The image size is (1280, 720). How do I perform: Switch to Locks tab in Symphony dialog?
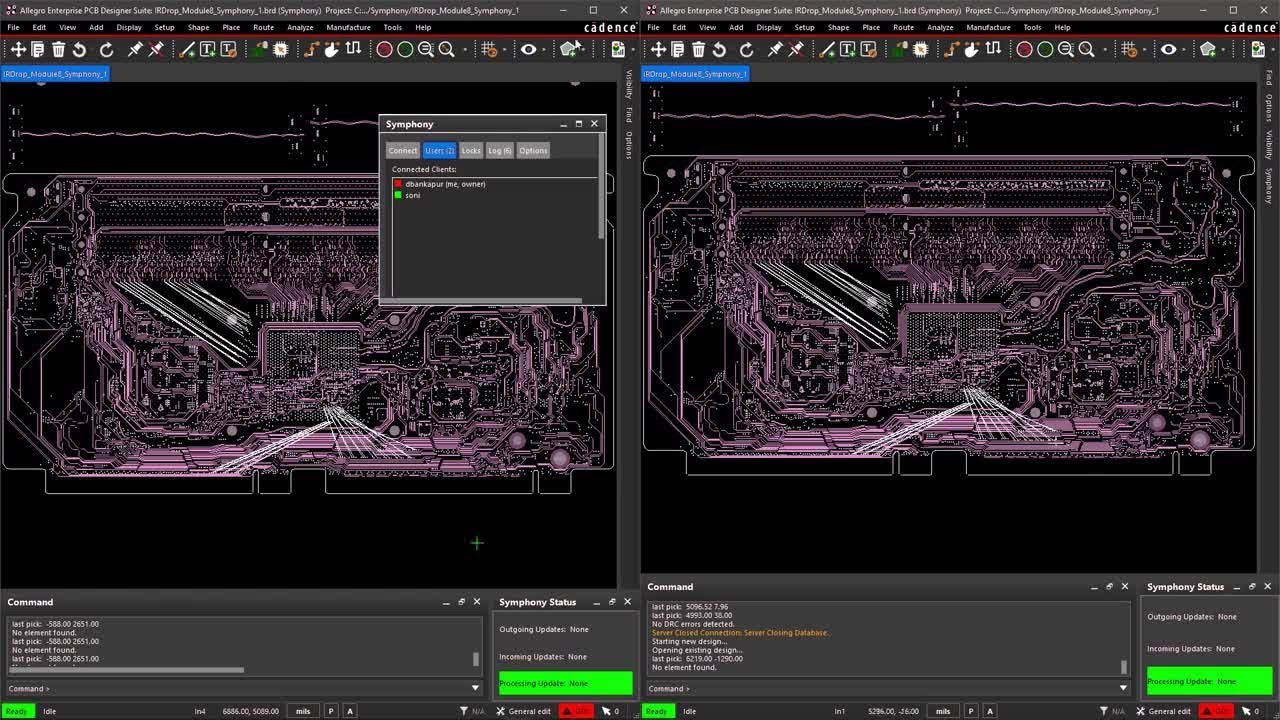[470, 150]
